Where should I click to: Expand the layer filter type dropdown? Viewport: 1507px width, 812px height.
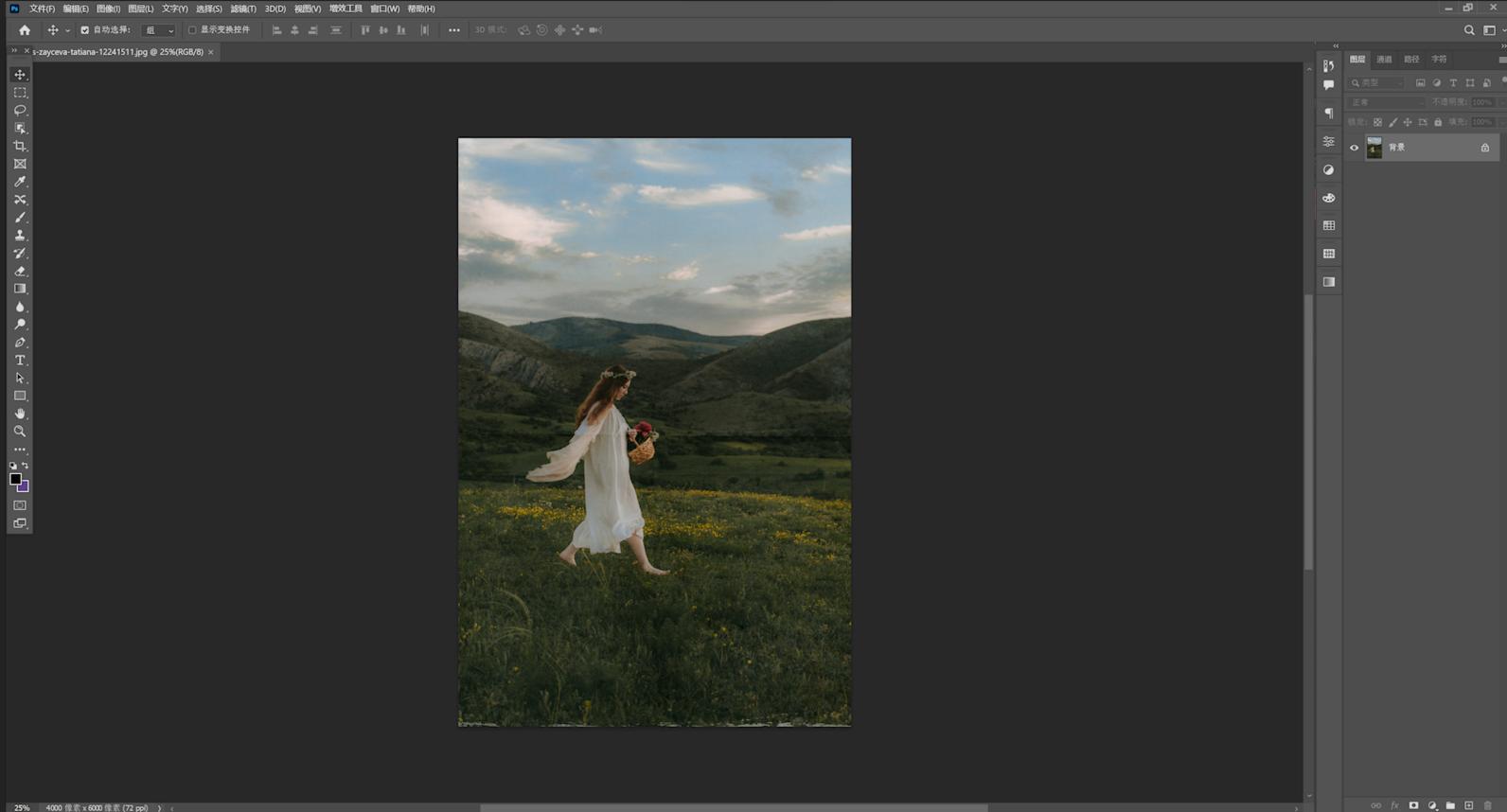(1378, 83)
